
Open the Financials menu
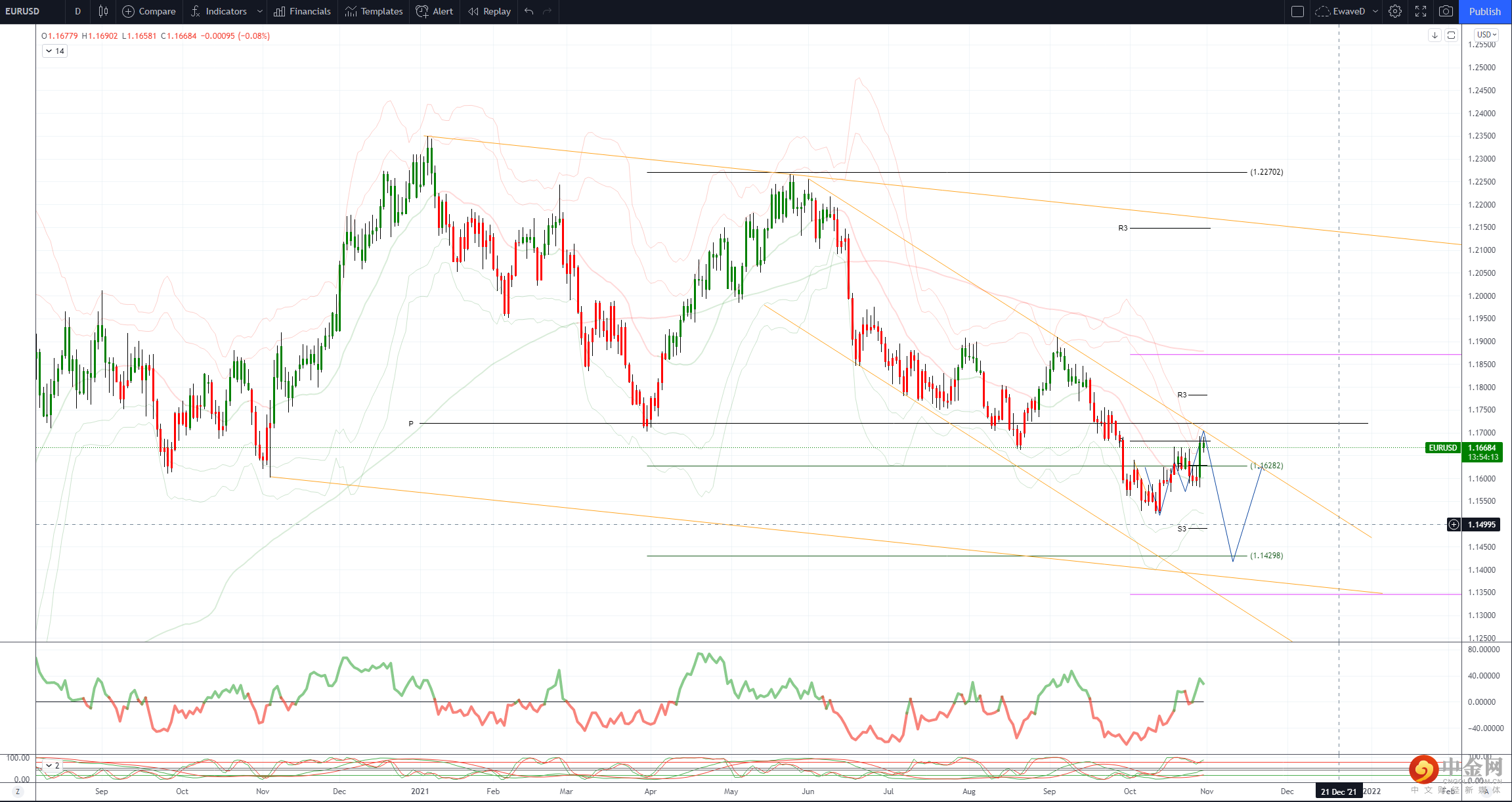coord(302,11)
